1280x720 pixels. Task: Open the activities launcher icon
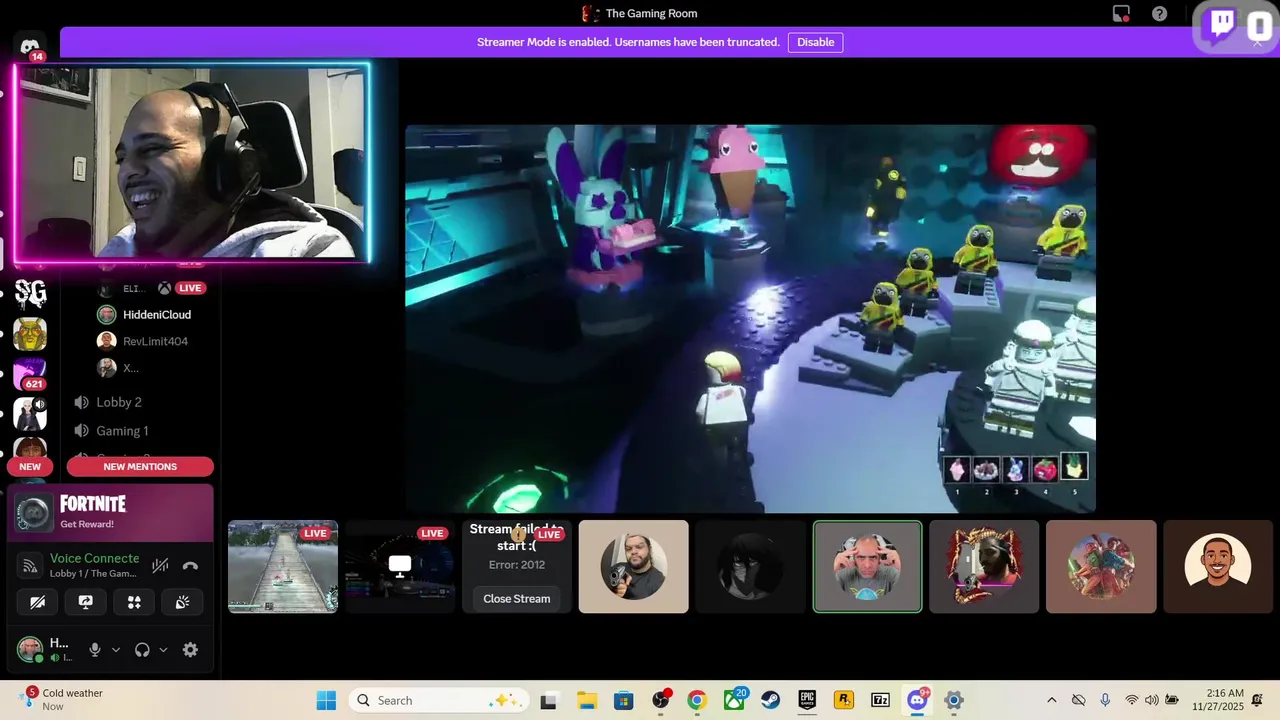coord(134,602)
